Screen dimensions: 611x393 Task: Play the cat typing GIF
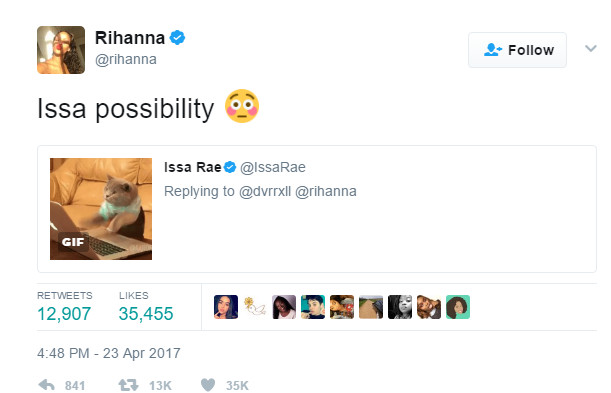tap(101, 209)
